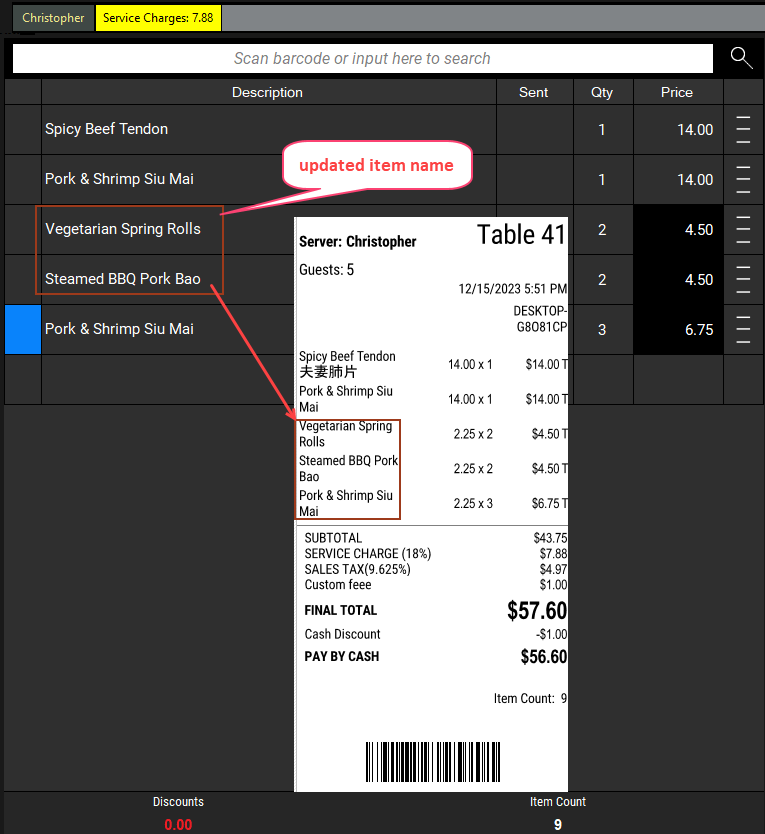Open hamburger menu for Steamed BBQ Pork Bao
765x834 pixels.
(x=742, y=280)
